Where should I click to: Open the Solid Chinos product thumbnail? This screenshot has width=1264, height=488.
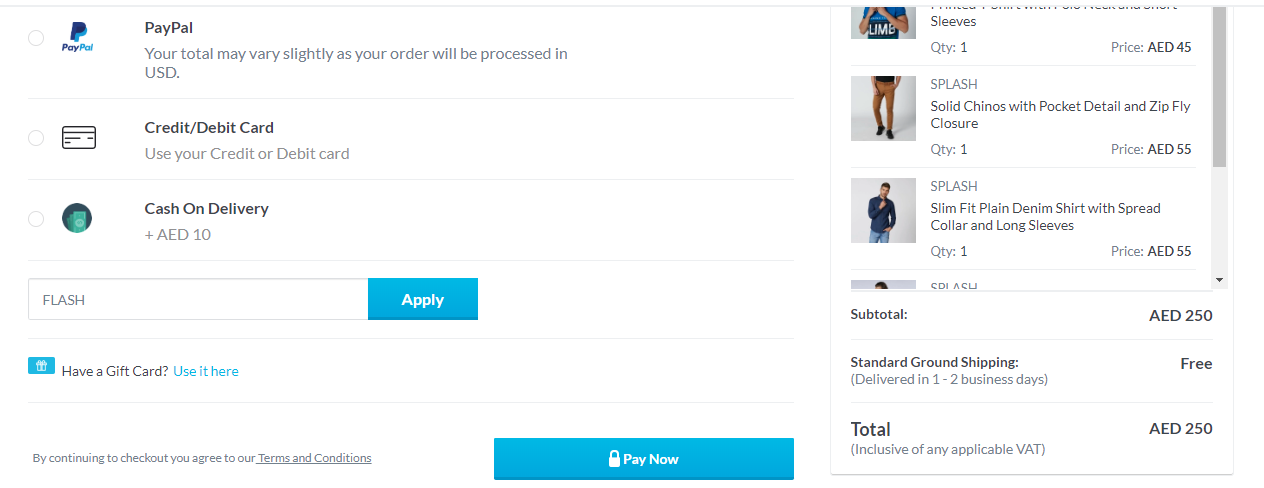[883, 108]
